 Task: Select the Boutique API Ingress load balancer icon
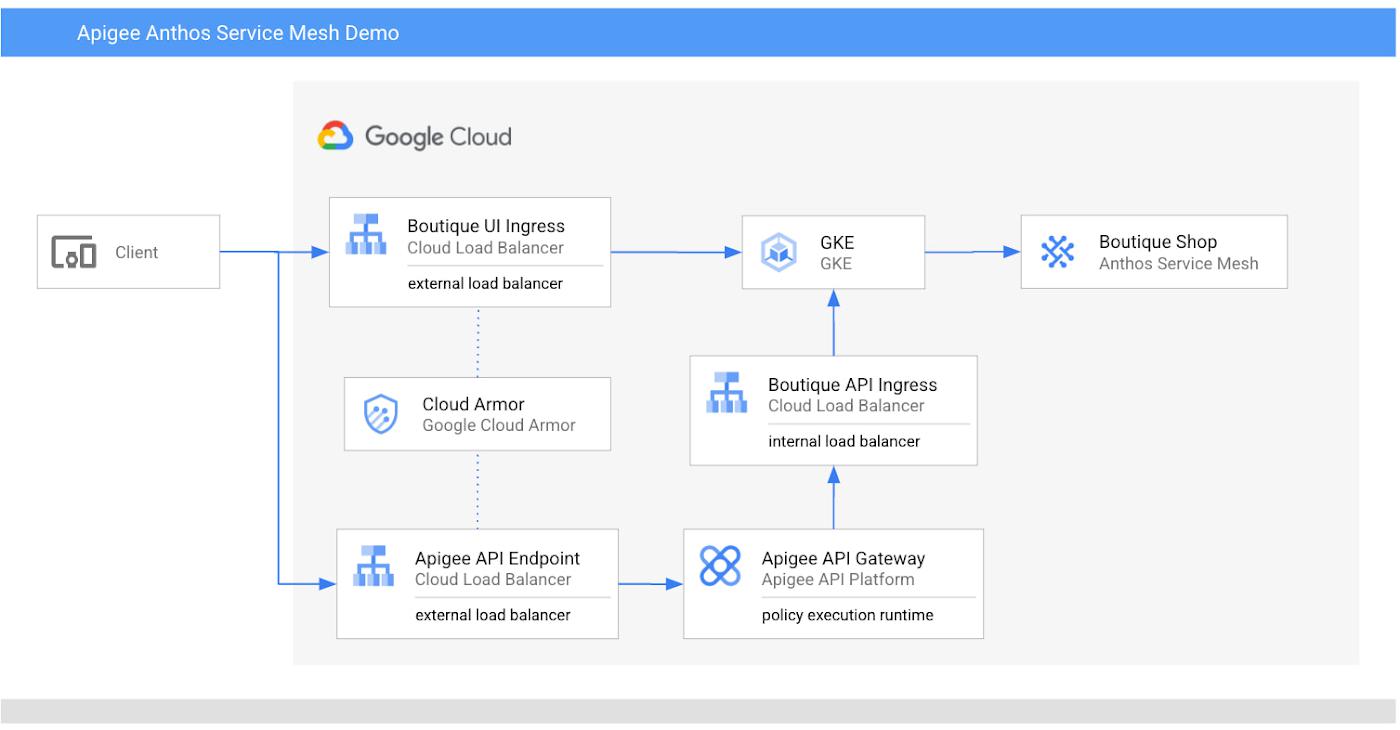(726, 392)
